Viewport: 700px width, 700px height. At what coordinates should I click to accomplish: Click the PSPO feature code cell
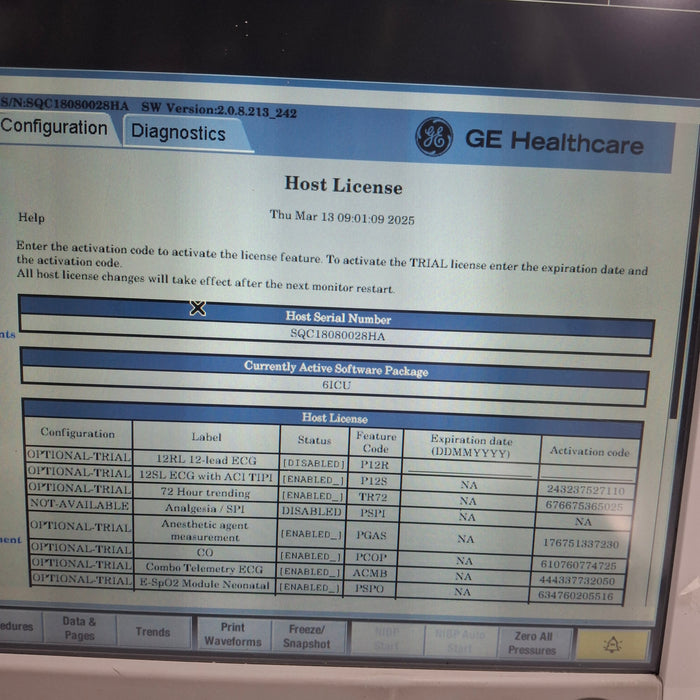pos(369,588)
